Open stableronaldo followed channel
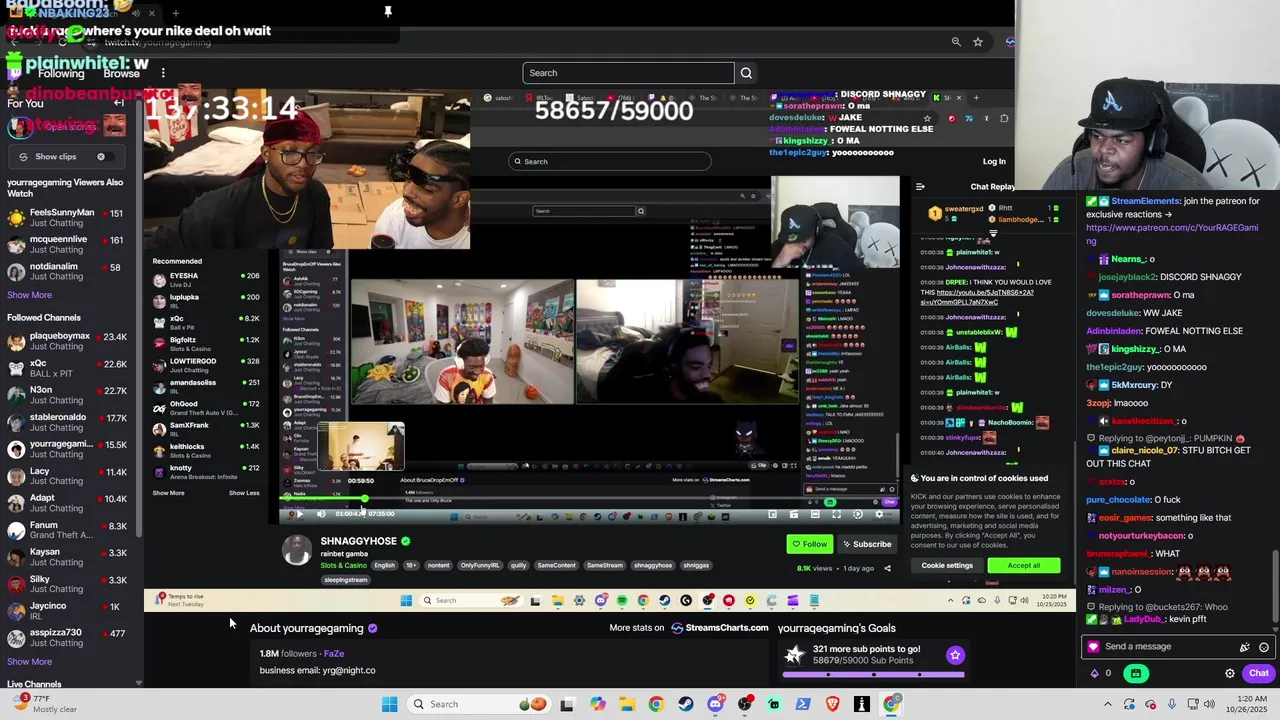The image size is (1280, 720). point(68,422)
